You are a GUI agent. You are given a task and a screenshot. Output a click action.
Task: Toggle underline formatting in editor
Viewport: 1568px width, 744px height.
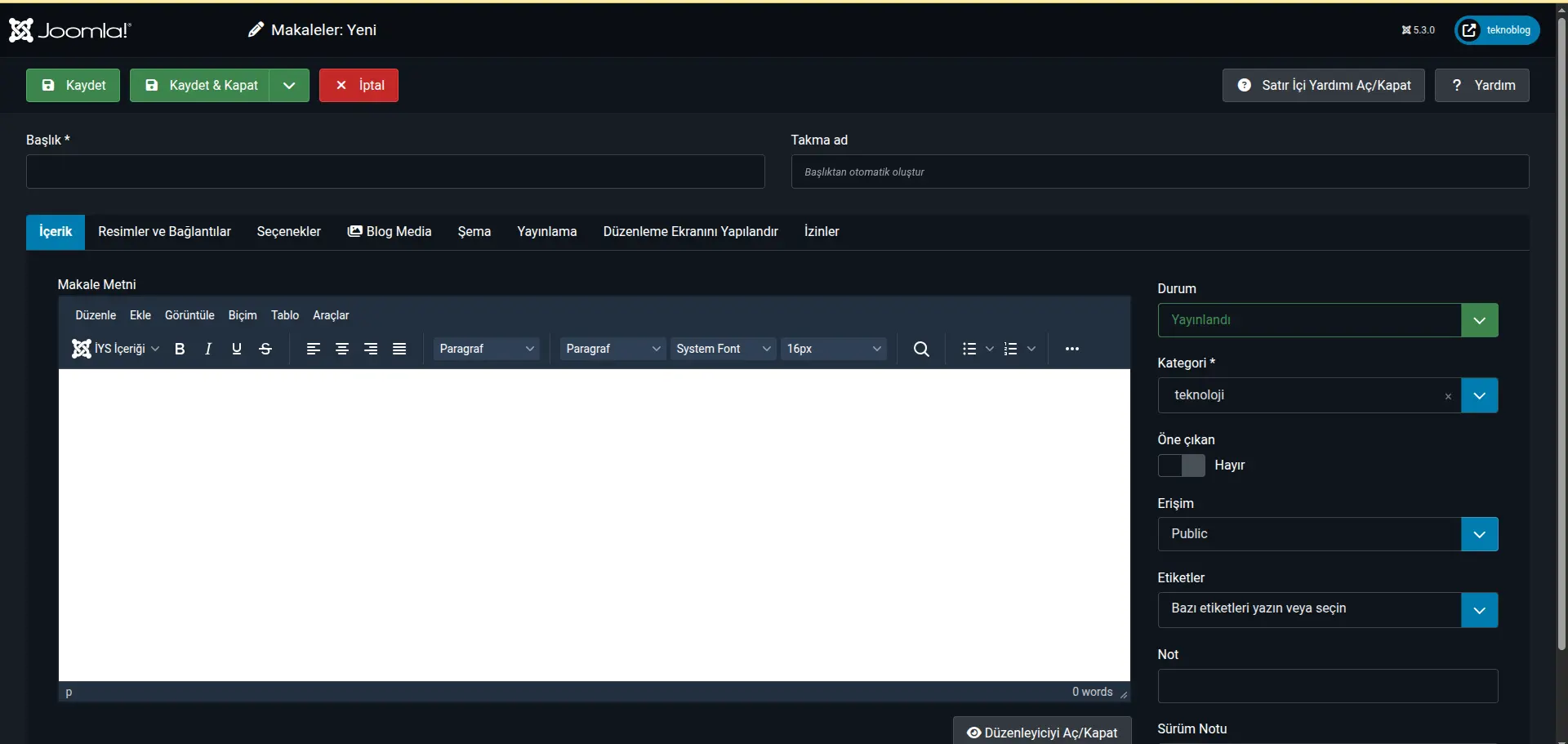tap(237, 349)
